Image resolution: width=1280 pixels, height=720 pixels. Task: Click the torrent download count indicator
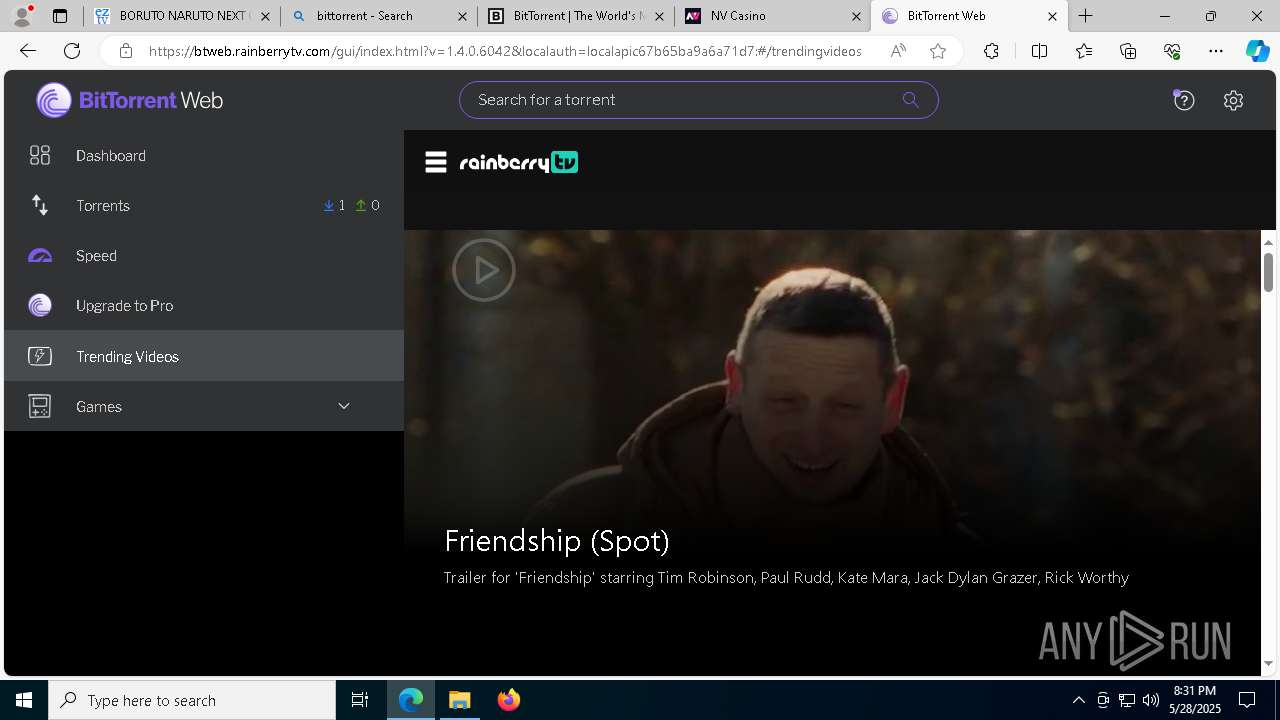(334, 205)
